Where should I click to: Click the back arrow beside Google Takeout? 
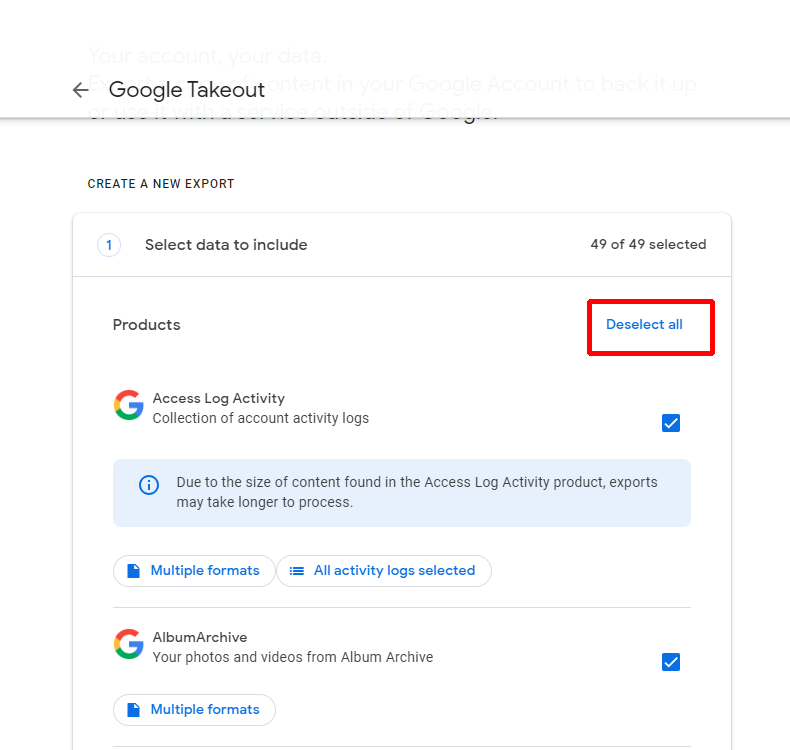coord(81,90)
